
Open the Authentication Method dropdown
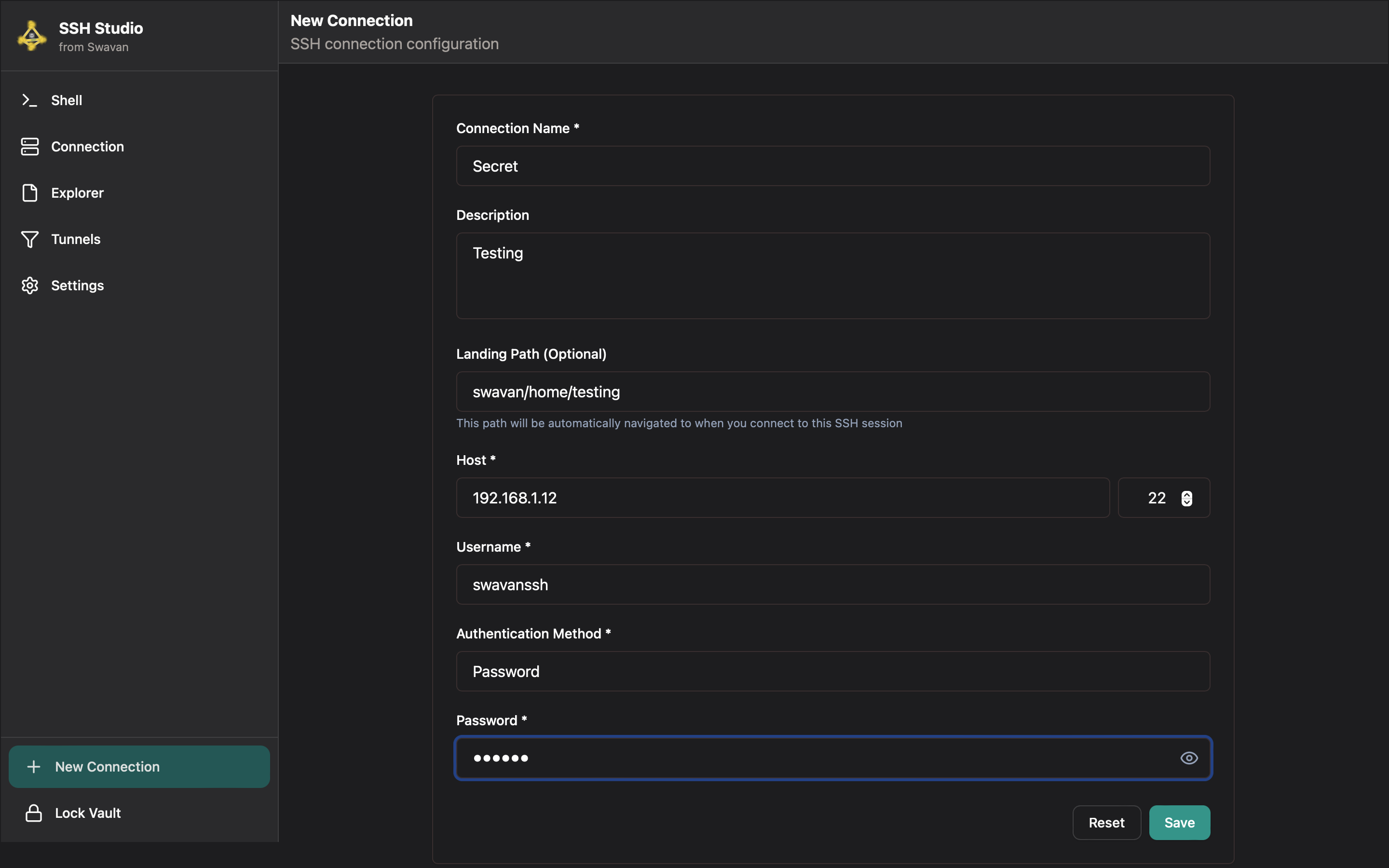click(x=832, y=671)
